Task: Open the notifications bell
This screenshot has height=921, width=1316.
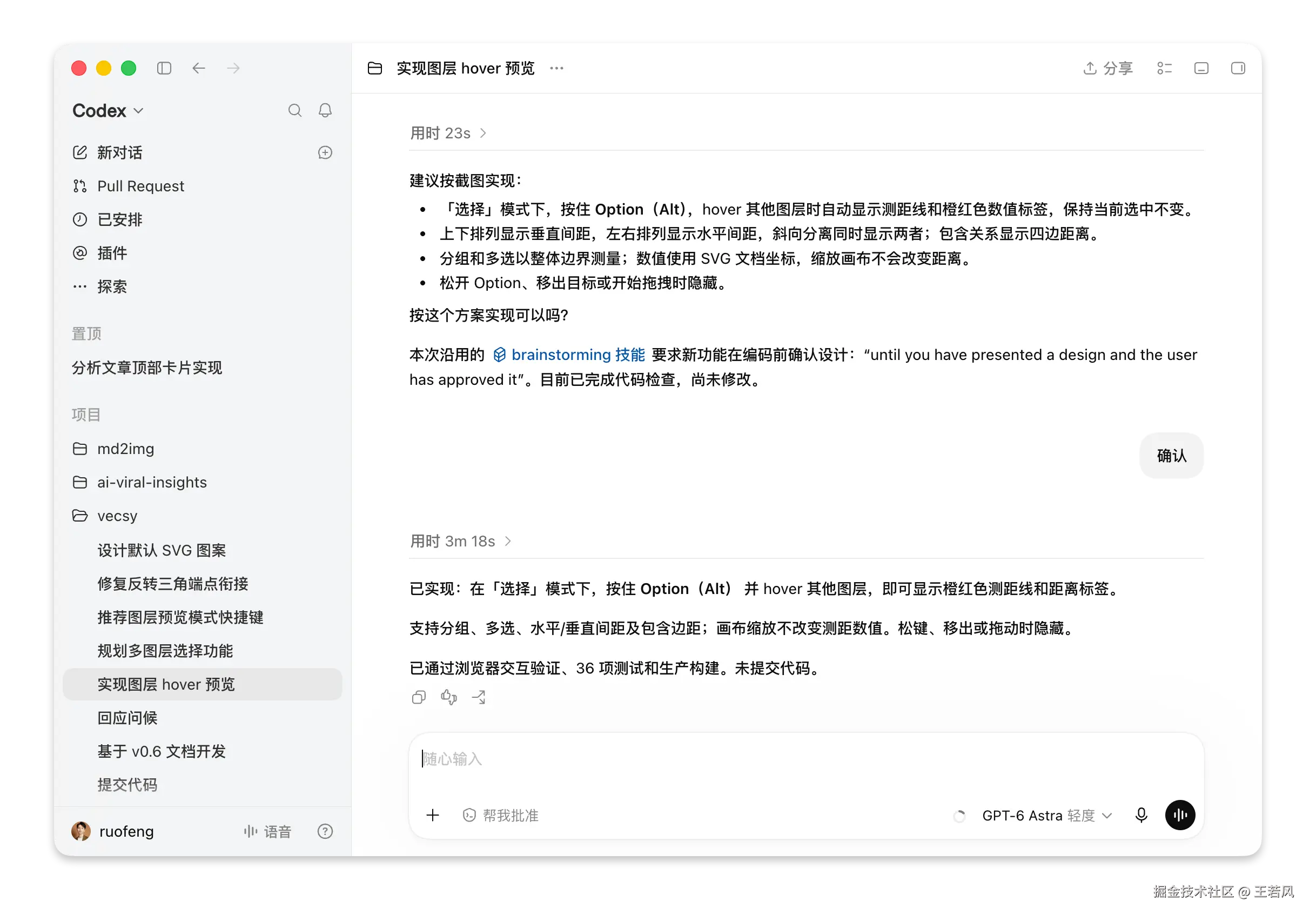Action: [325, 110]
